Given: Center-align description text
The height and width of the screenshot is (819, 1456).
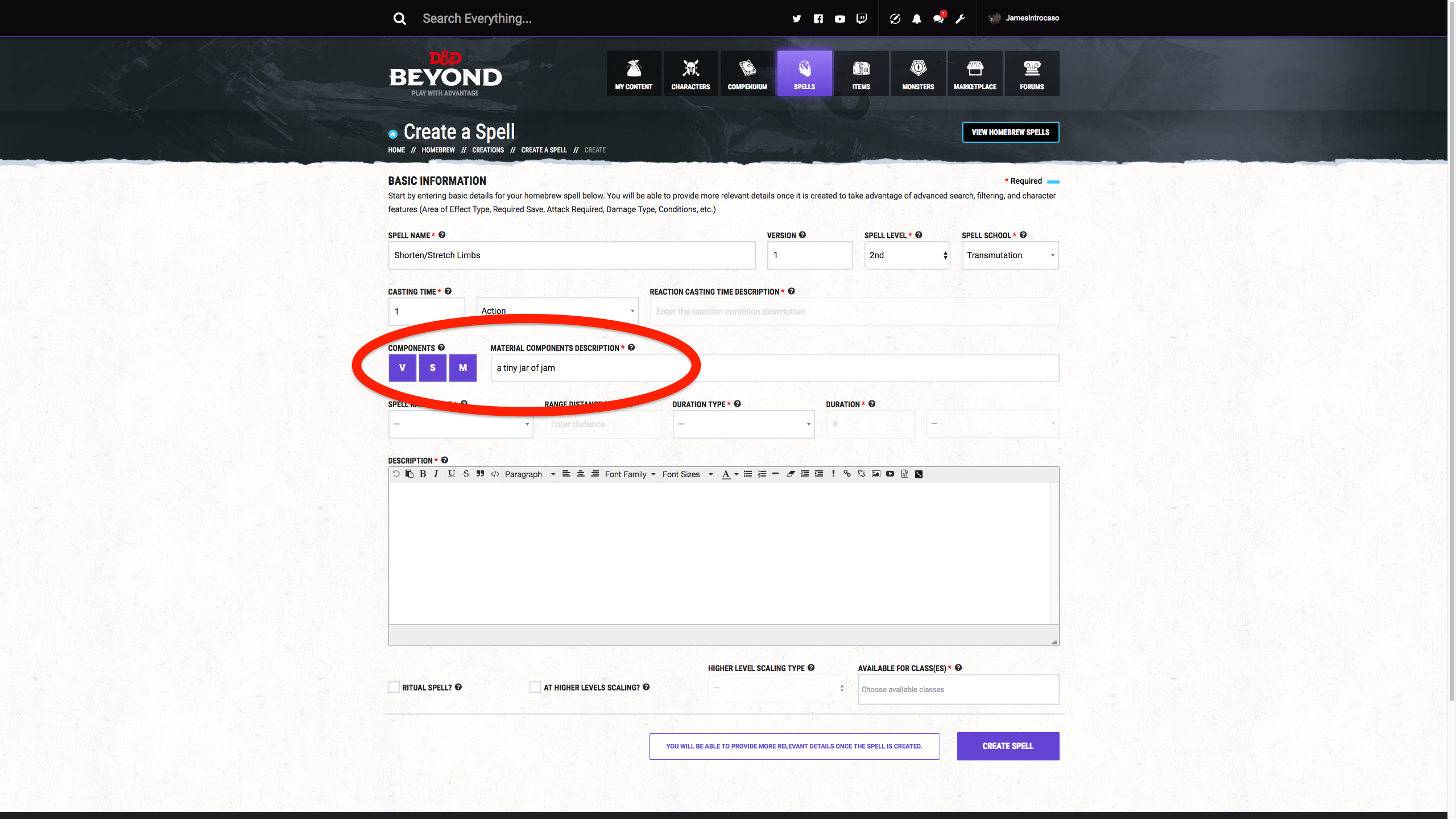Looking at the screenshot, I should pyautogui.click(x=580, y=474).
